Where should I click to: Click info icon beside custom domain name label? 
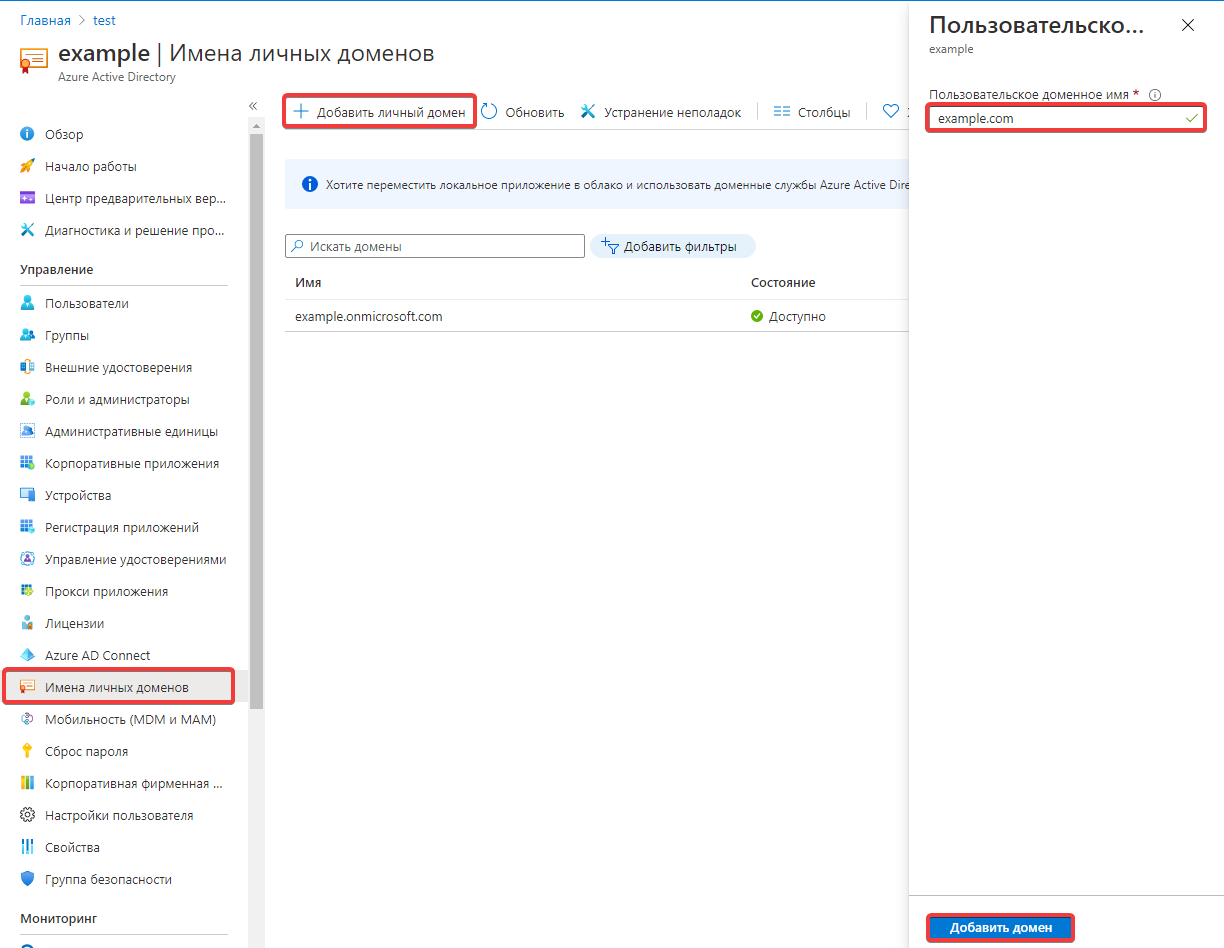coord(1155,95)
